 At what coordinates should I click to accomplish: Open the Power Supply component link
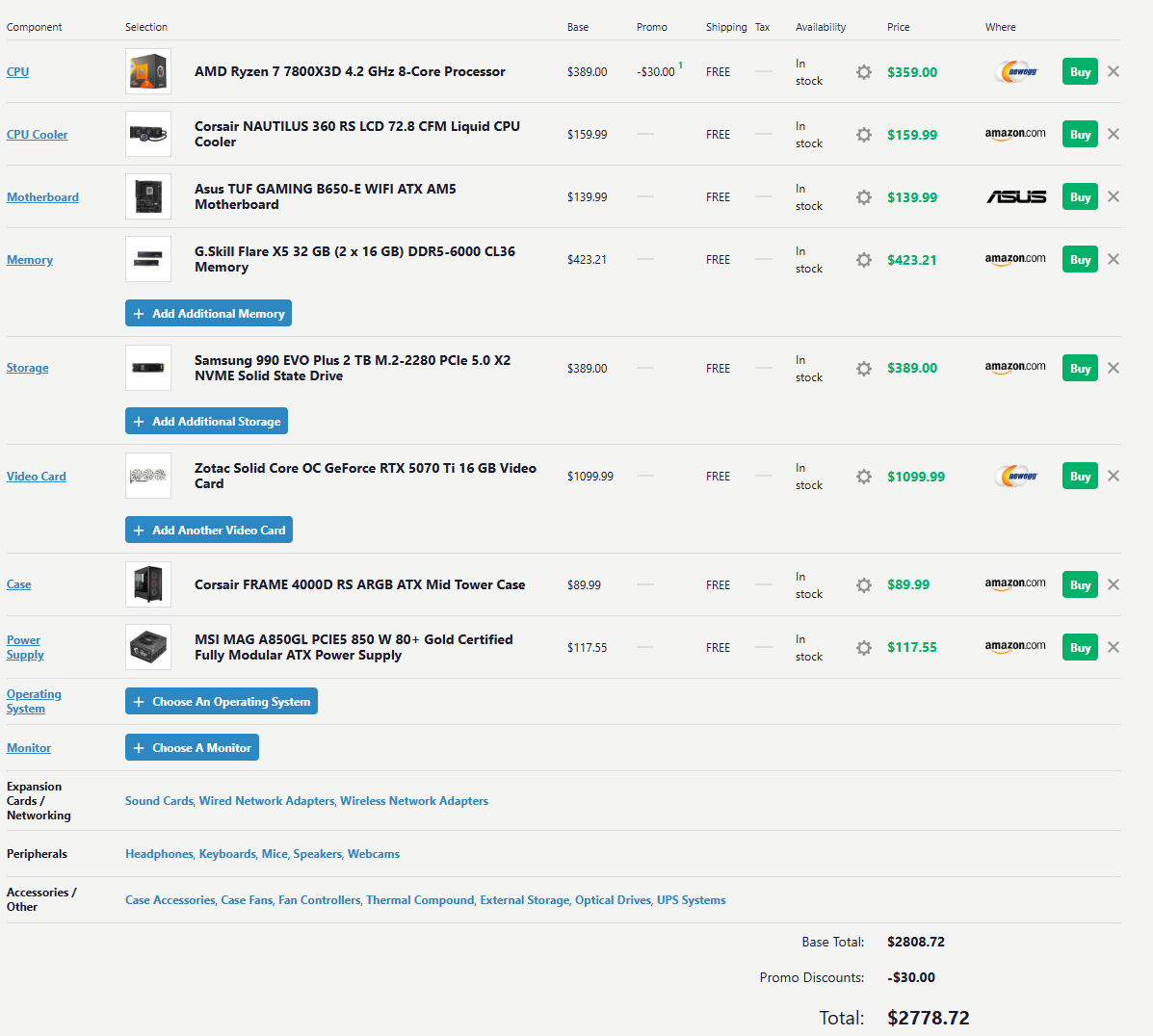[25, 648]
